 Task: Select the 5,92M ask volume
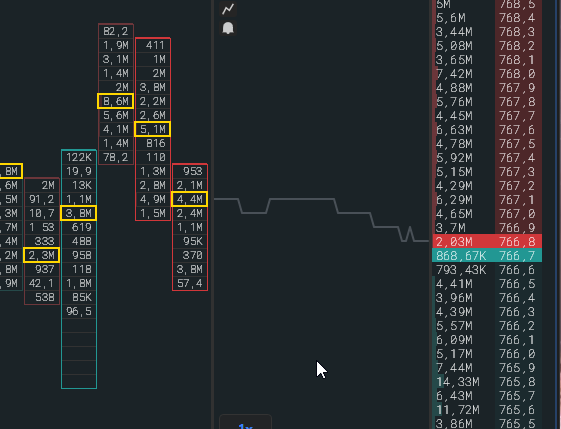pos(454,158)
